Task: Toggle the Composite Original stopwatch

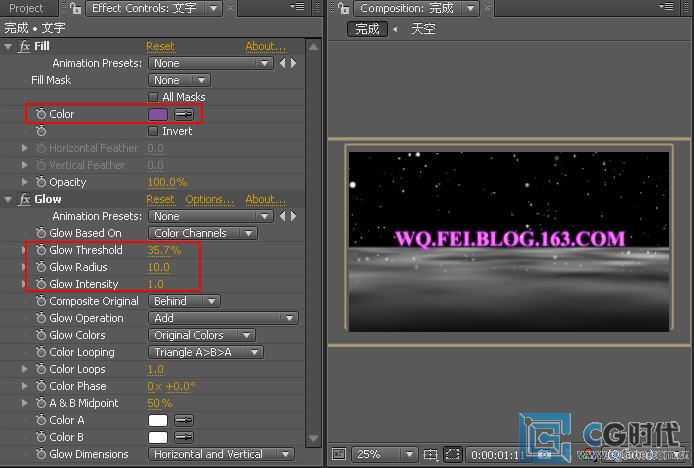Action: 41,301
